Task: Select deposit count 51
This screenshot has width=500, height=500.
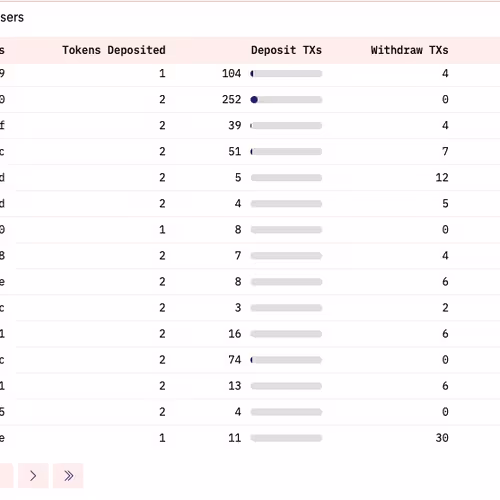Action: tap(235, 152)
